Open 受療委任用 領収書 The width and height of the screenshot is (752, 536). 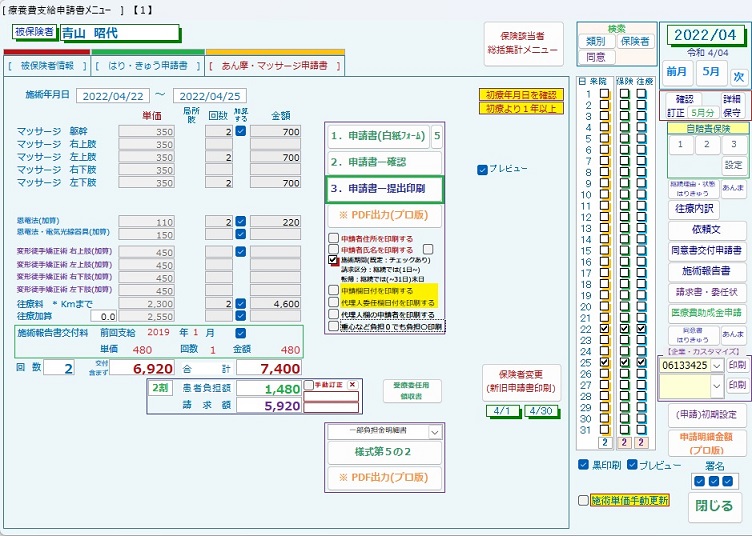click(x=411, y=390)
